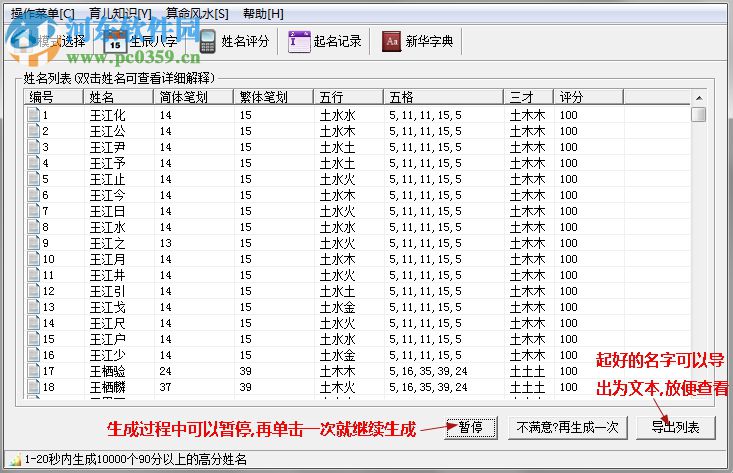Viewport: 733px width, 473px height.
Task: Click document icon of row 3
Action: point(33,147)
